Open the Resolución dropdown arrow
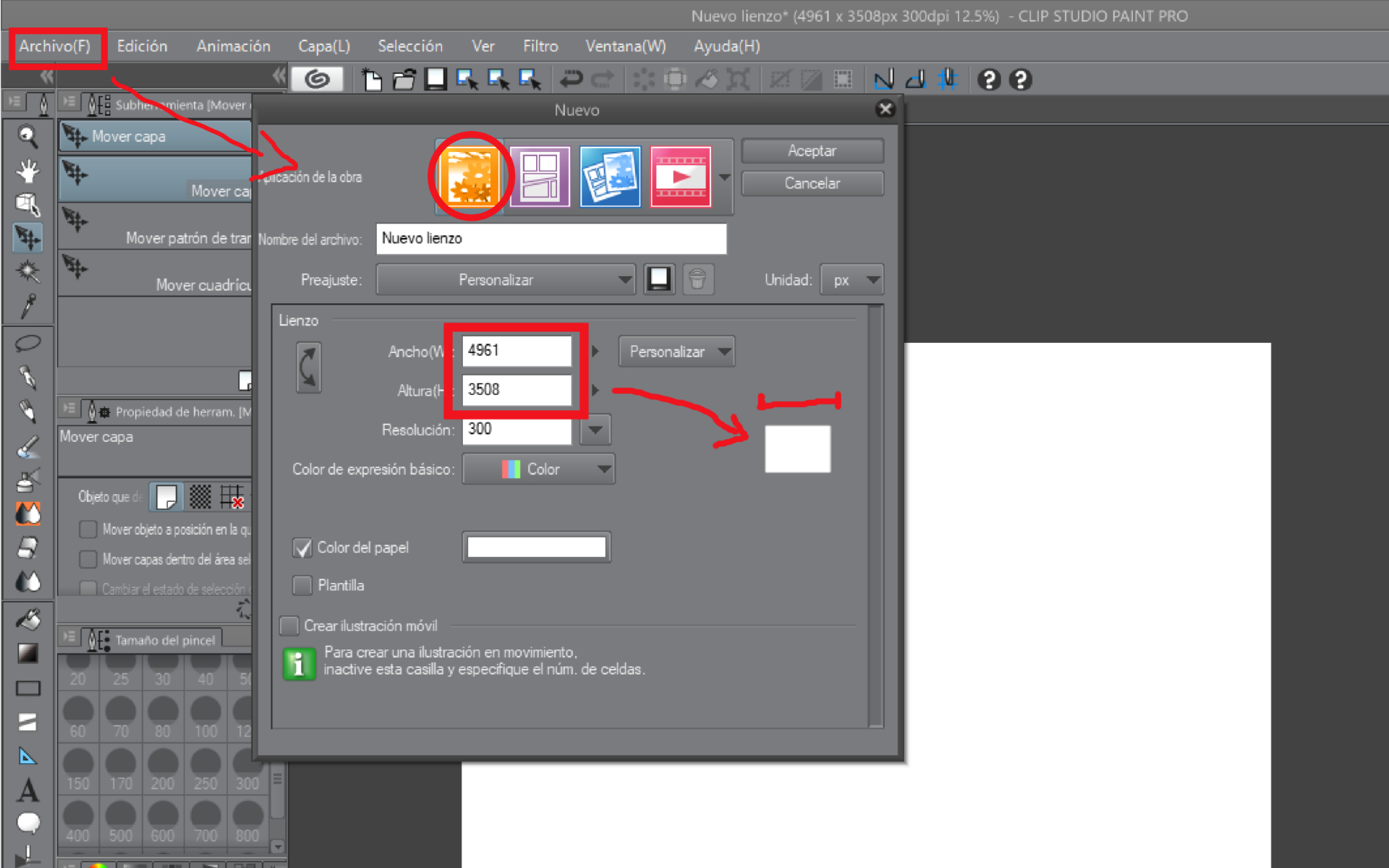Screen dimensions: 1389x868 tap(595, 430)
